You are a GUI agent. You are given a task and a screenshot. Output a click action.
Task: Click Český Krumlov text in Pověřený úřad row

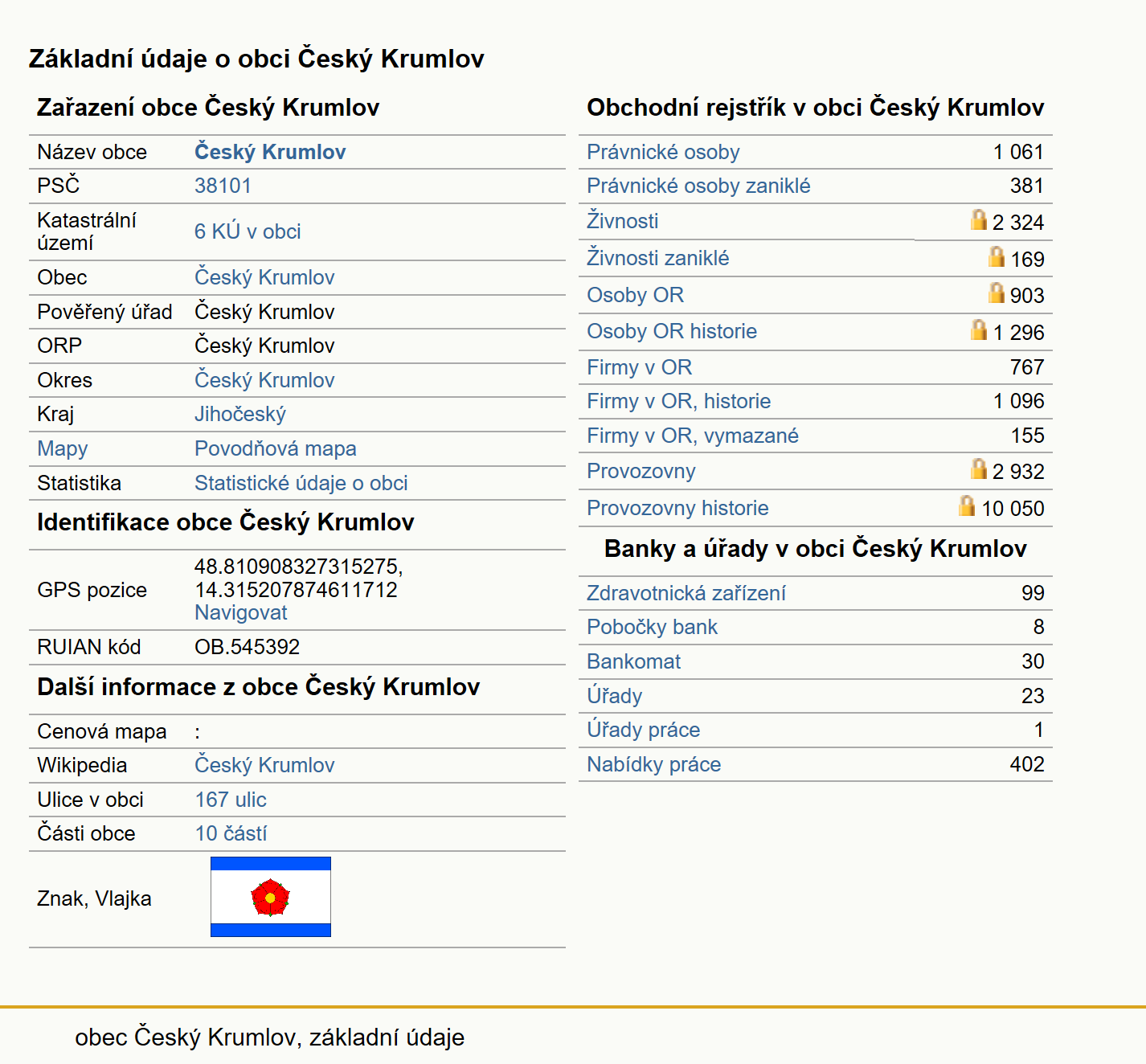264,312
